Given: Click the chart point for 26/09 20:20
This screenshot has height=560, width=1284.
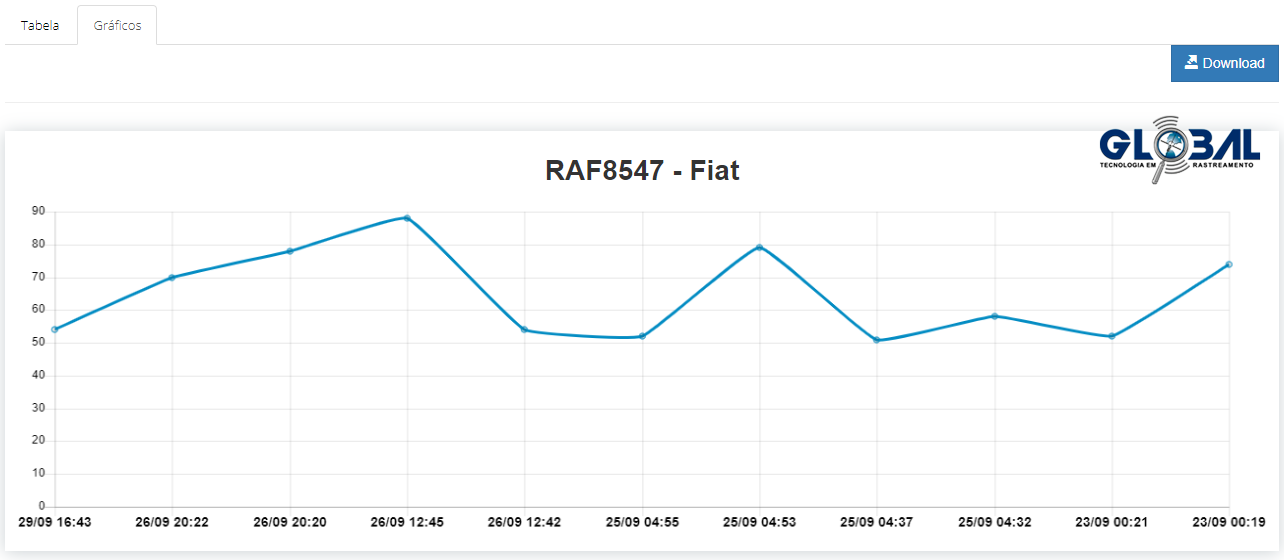Looking at the screenshot, I should coord(290,251).
